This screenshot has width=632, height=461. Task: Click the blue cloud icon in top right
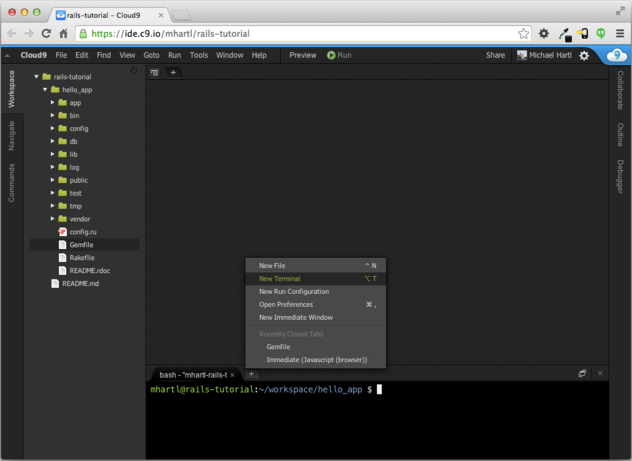coord(617,56)
